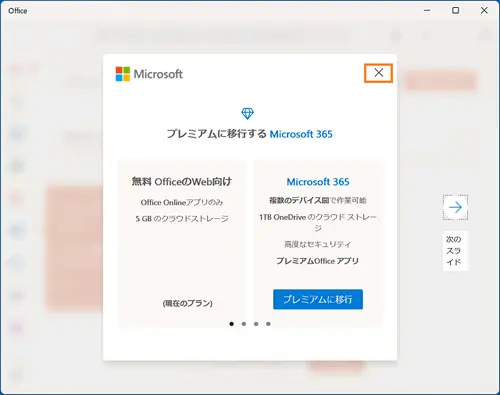The image size is (500, 395).
Task: Close the Office window
Action: [484, 11]
